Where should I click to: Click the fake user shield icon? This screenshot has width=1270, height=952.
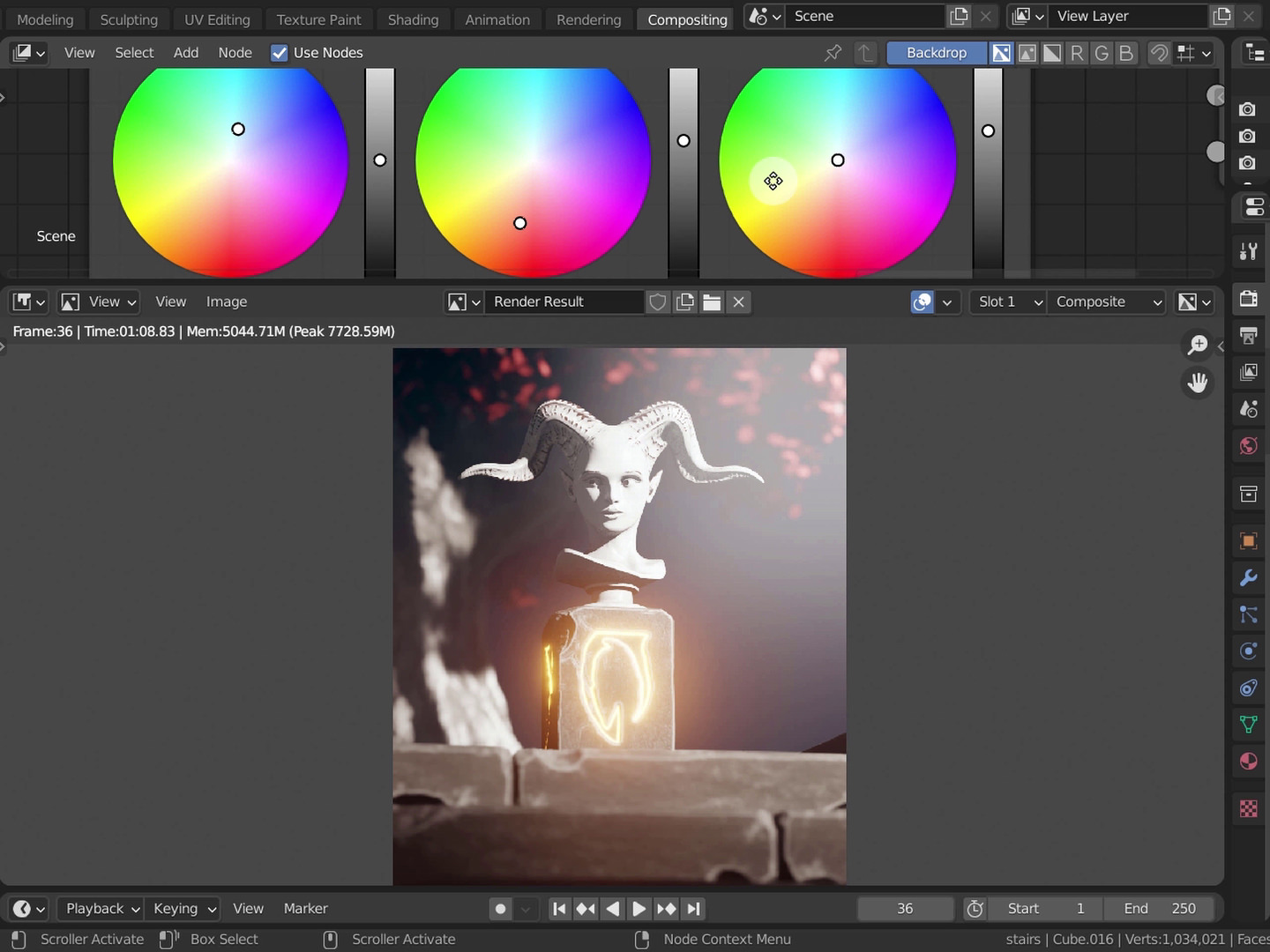(x=657, y=302)
